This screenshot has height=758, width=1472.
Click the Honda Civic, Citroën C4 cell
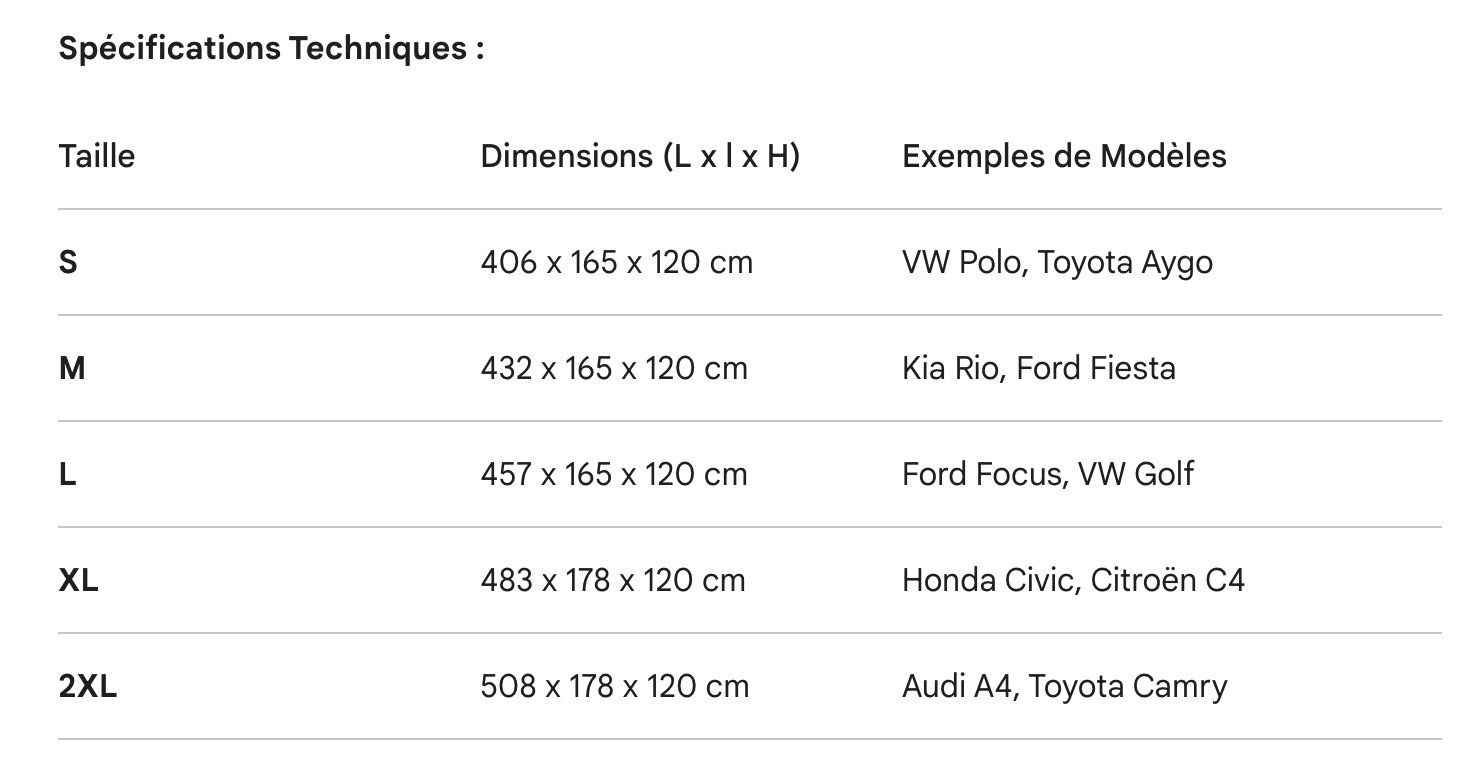point(1074,581)
